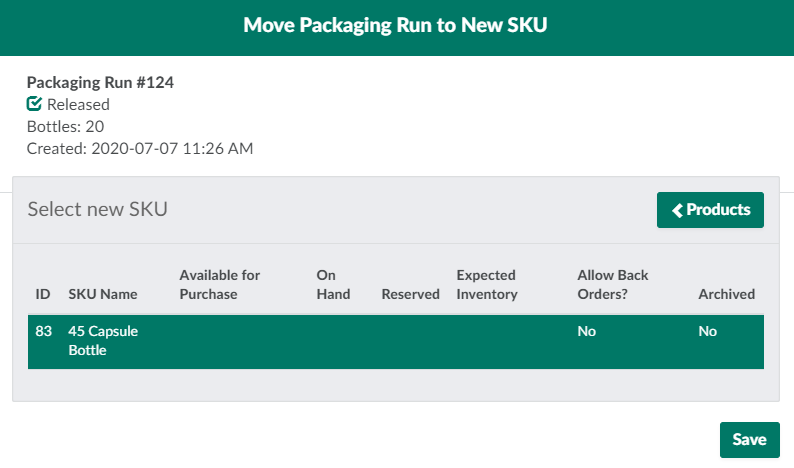Go back with the Products button
This screenshot has height=468, width=794.
710,210
